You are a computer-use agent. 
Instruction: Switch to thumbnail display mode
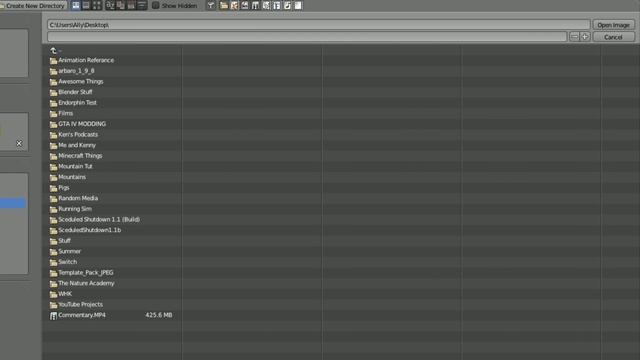97,5
